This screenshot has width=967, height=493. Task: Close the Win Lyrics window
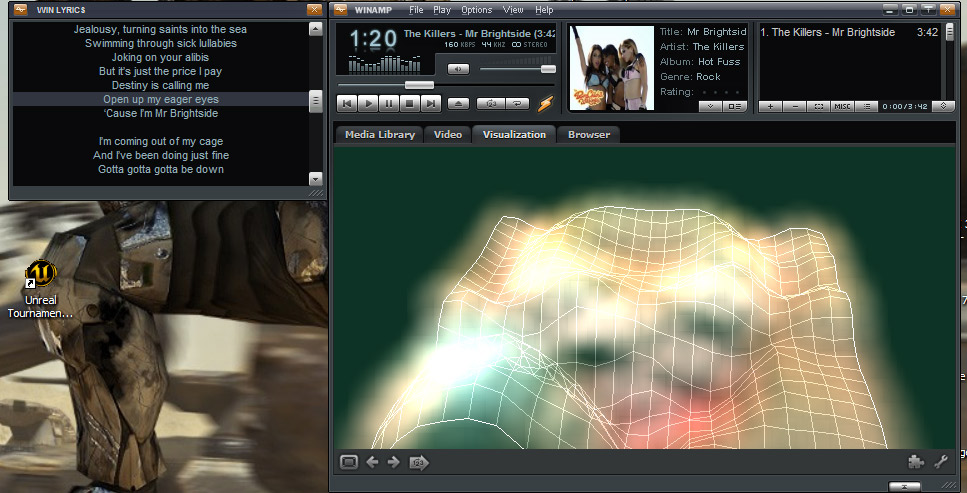coord(315,9)
